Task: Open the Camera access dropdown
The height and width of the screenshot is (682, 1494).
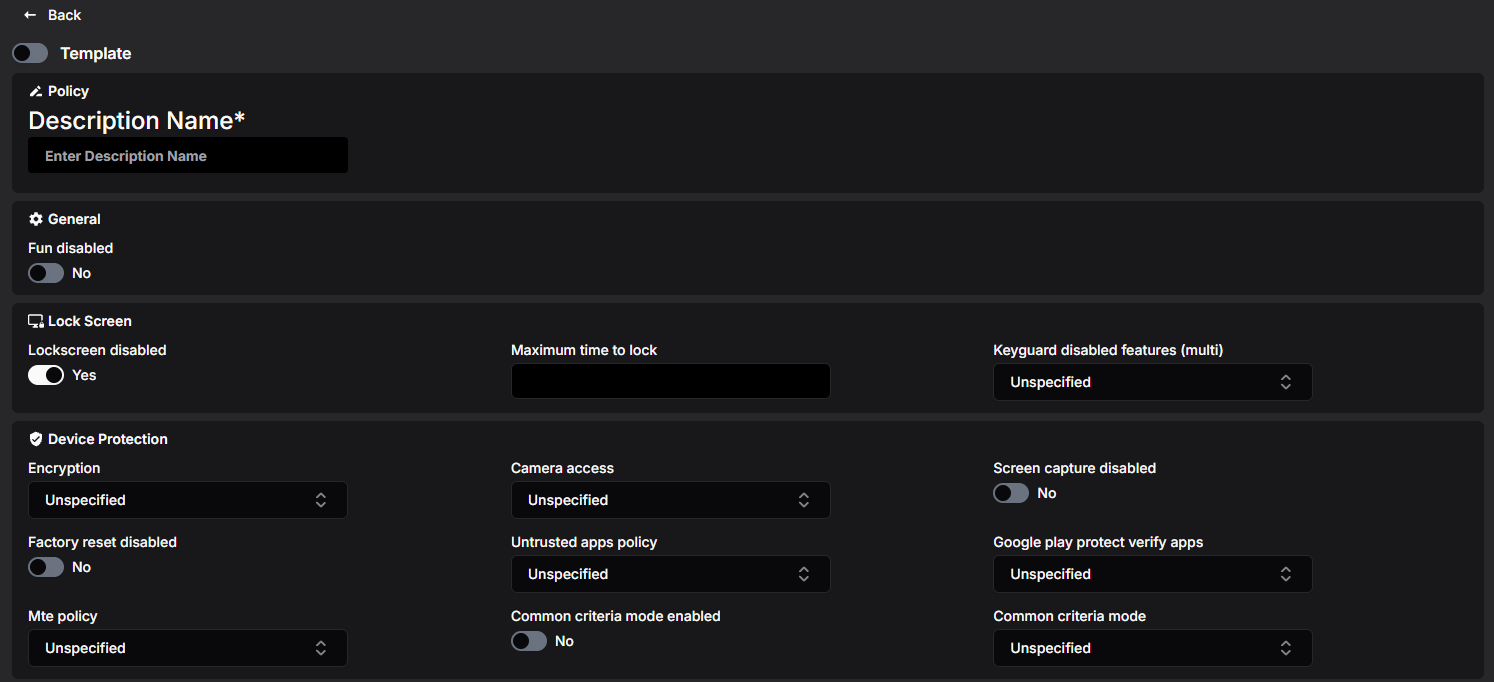Action: pyautogui.click(x=670, y=500)
